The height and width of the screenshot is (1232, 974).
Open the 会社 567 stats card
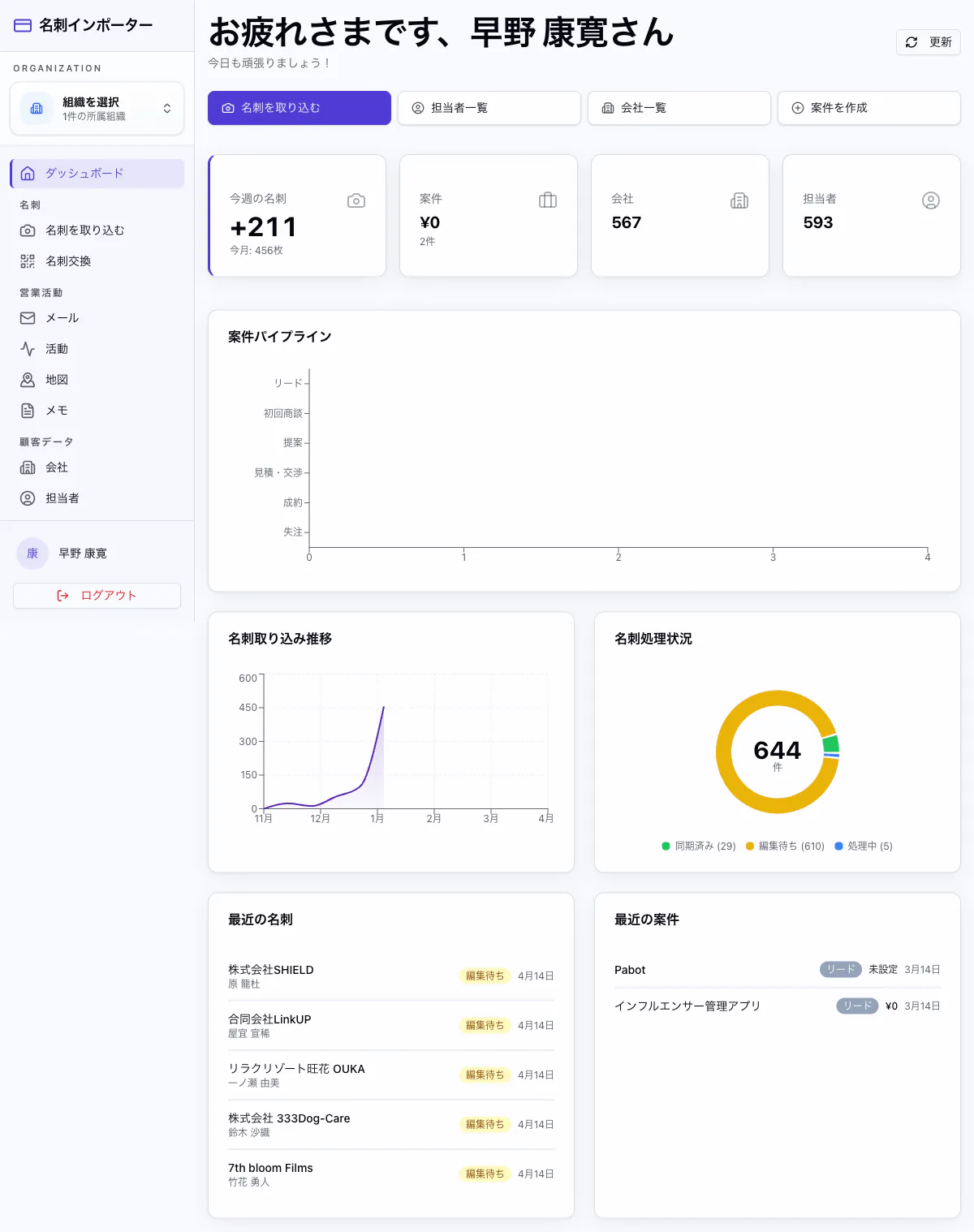point(680,216)
